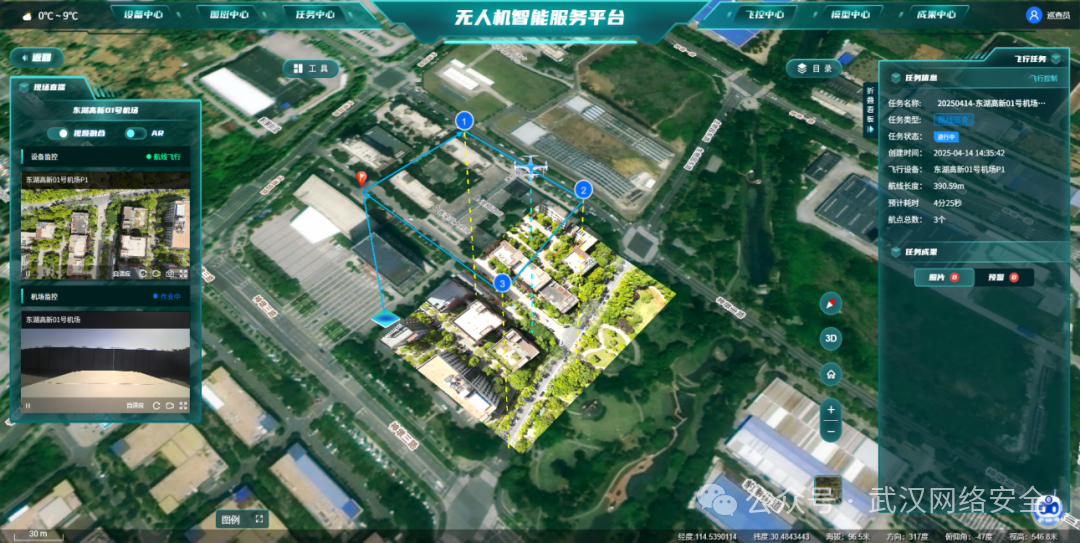Take snapshot of drone P1 video
The width and height of the screenshot is (1080, 543).
170,274
